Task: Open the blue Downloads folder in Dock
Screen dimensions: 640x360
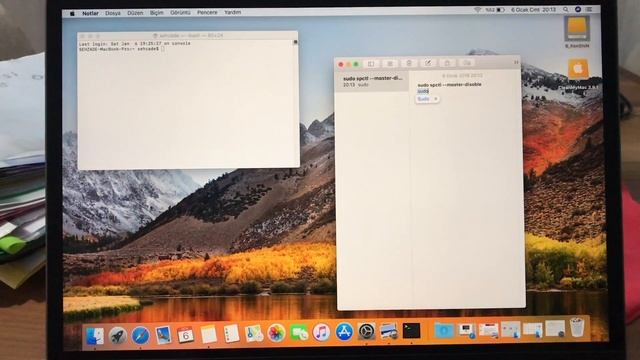Action: pos(444,330)
